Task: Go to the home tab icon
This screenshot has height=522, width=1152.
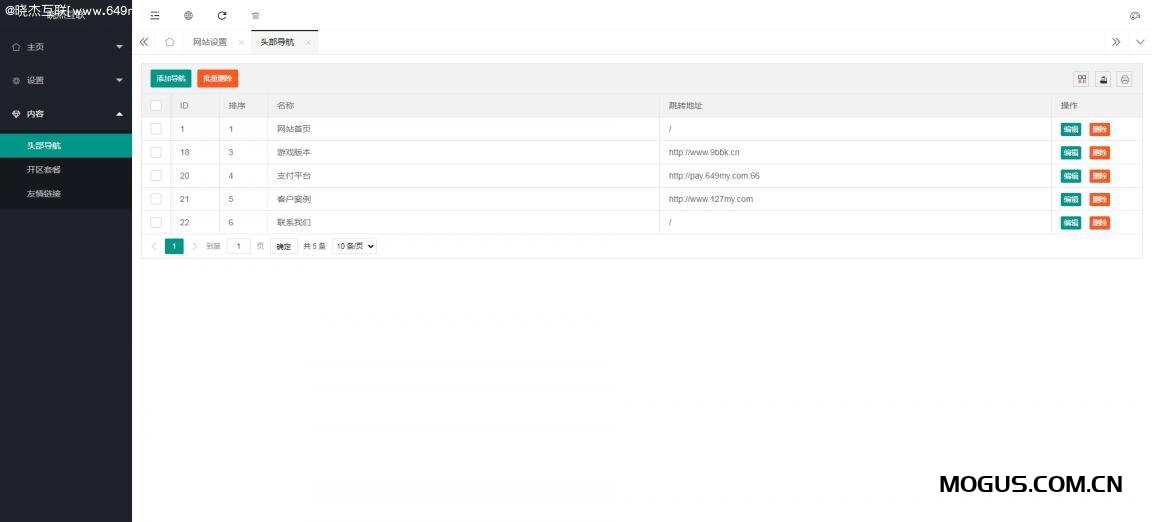Action: pyautogui.click(x=170, y=42)
